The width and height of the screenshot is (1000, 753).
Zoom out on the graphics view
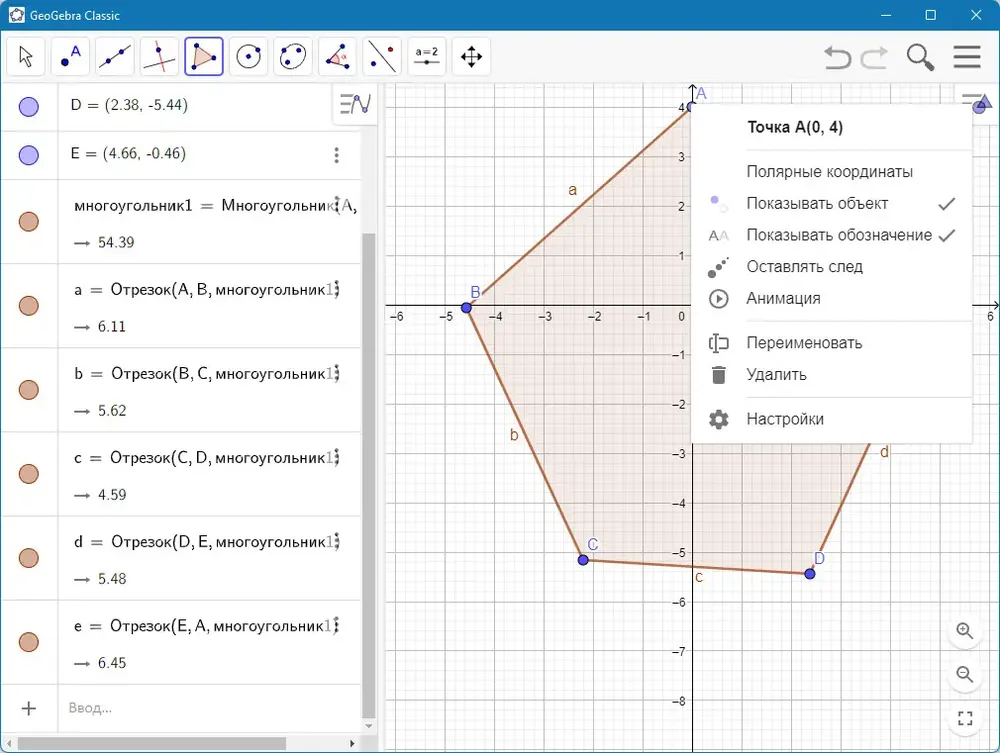pyautogui.click(x=965, y=674)
